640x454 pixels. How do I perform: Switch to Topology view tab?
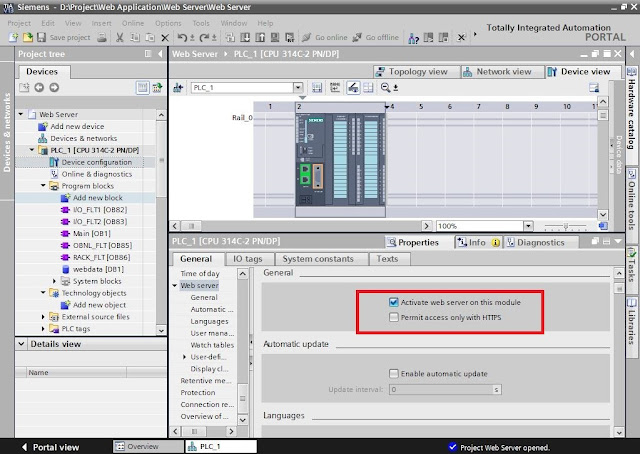pyautogui.click(x=416, y=72)
